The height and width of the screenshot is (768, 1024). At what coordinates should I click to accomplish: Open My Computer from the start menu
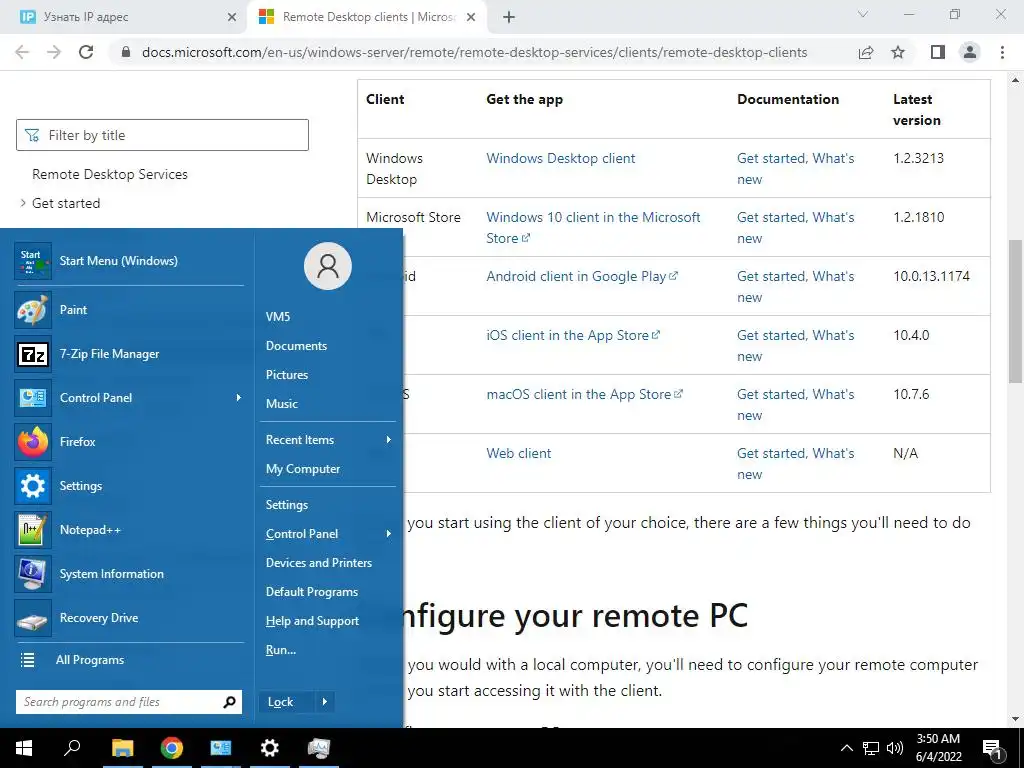302,469
